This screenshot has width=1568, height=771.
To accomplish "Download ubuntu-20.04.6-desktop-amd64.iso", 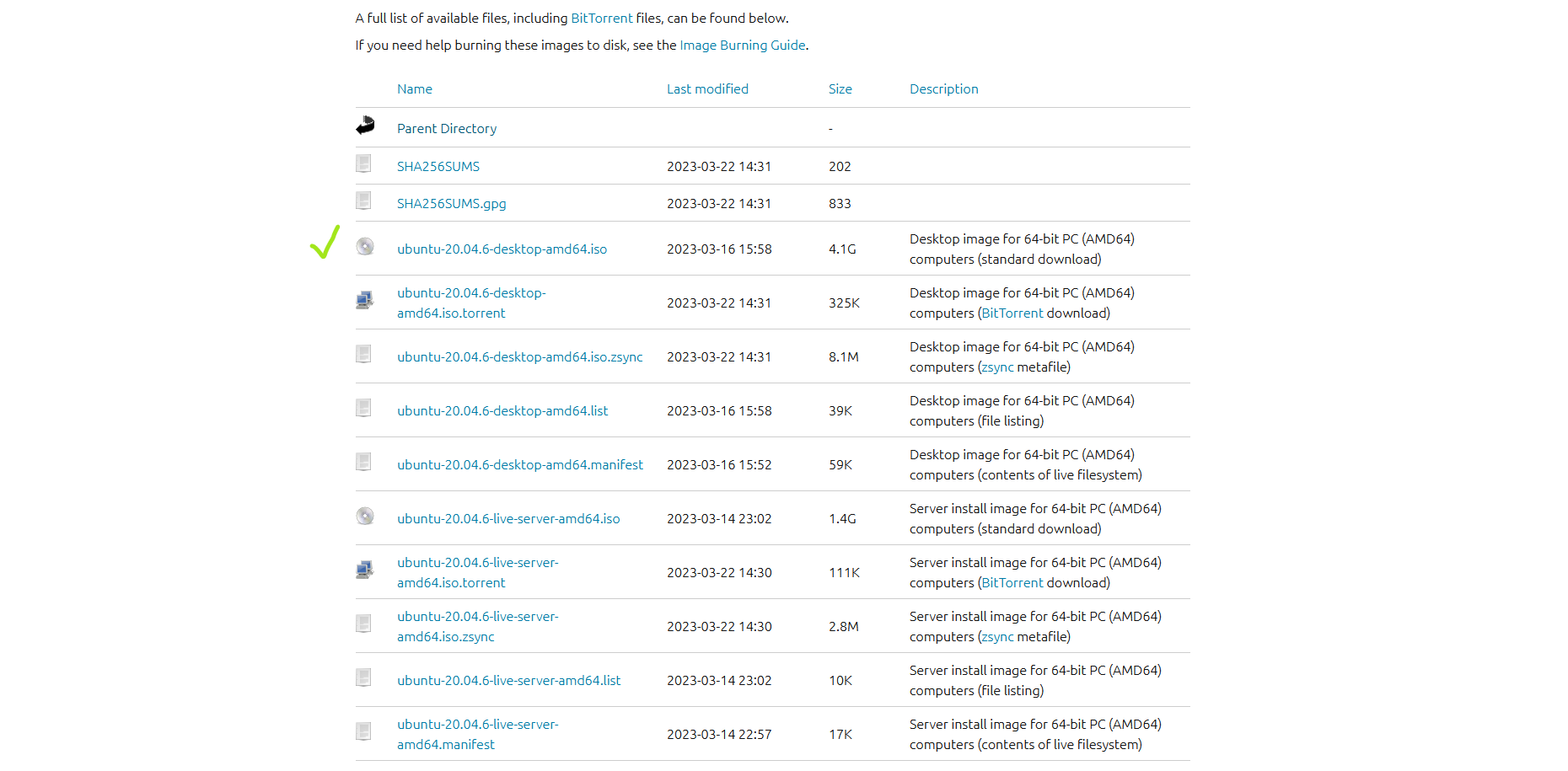I will pyautogui.click(x=502, y=249).
